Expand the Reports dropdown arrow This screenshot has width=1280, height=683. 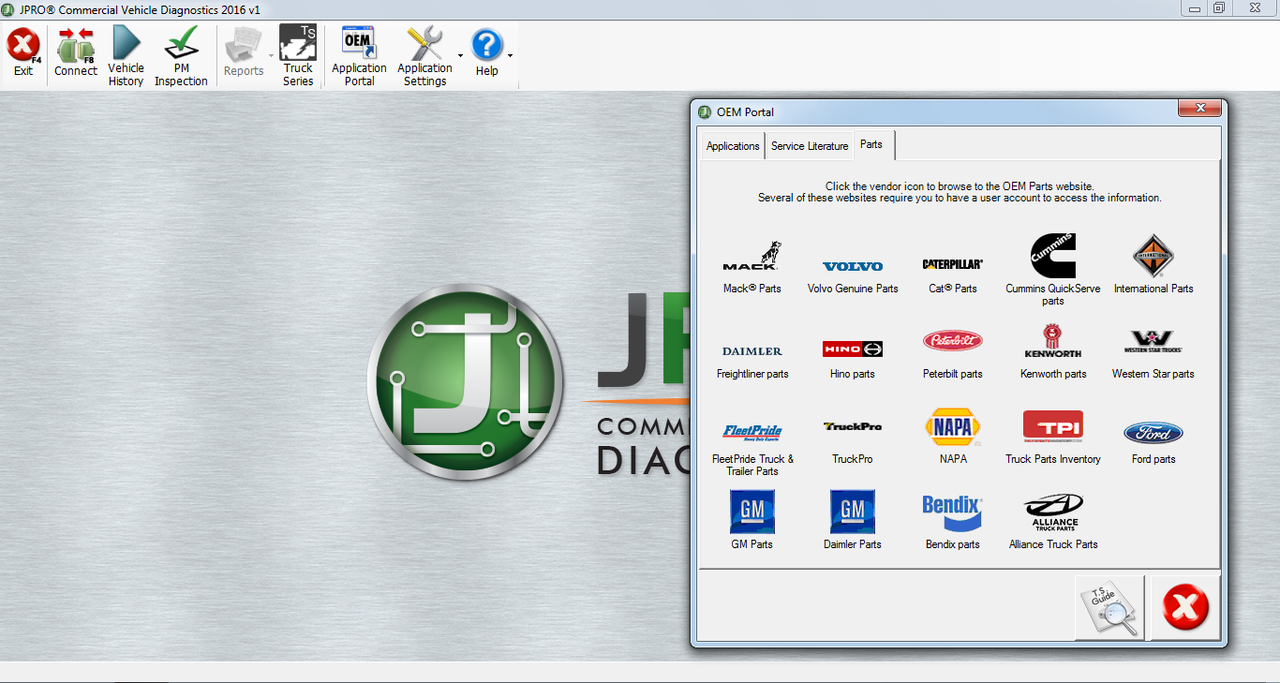271,56
